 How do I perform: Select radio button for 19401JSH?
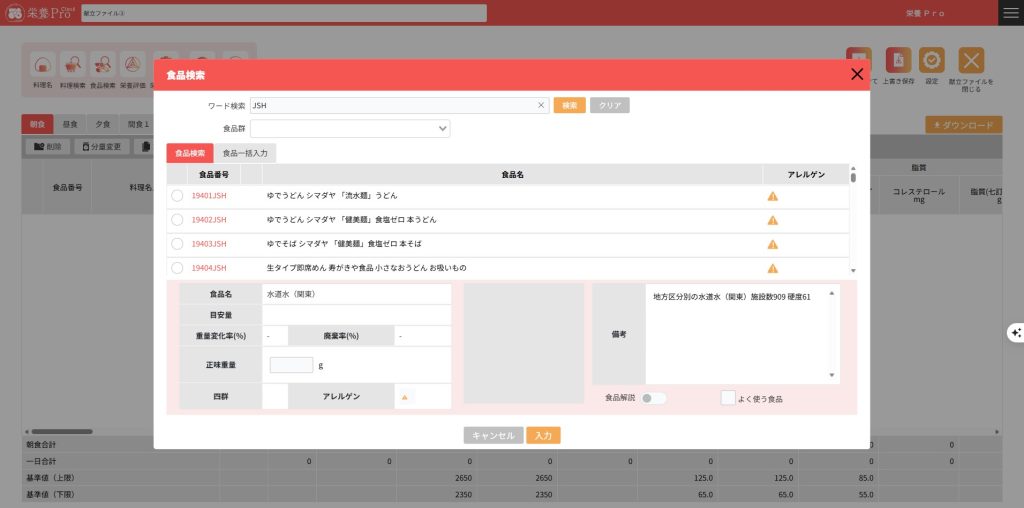(177, 195)
